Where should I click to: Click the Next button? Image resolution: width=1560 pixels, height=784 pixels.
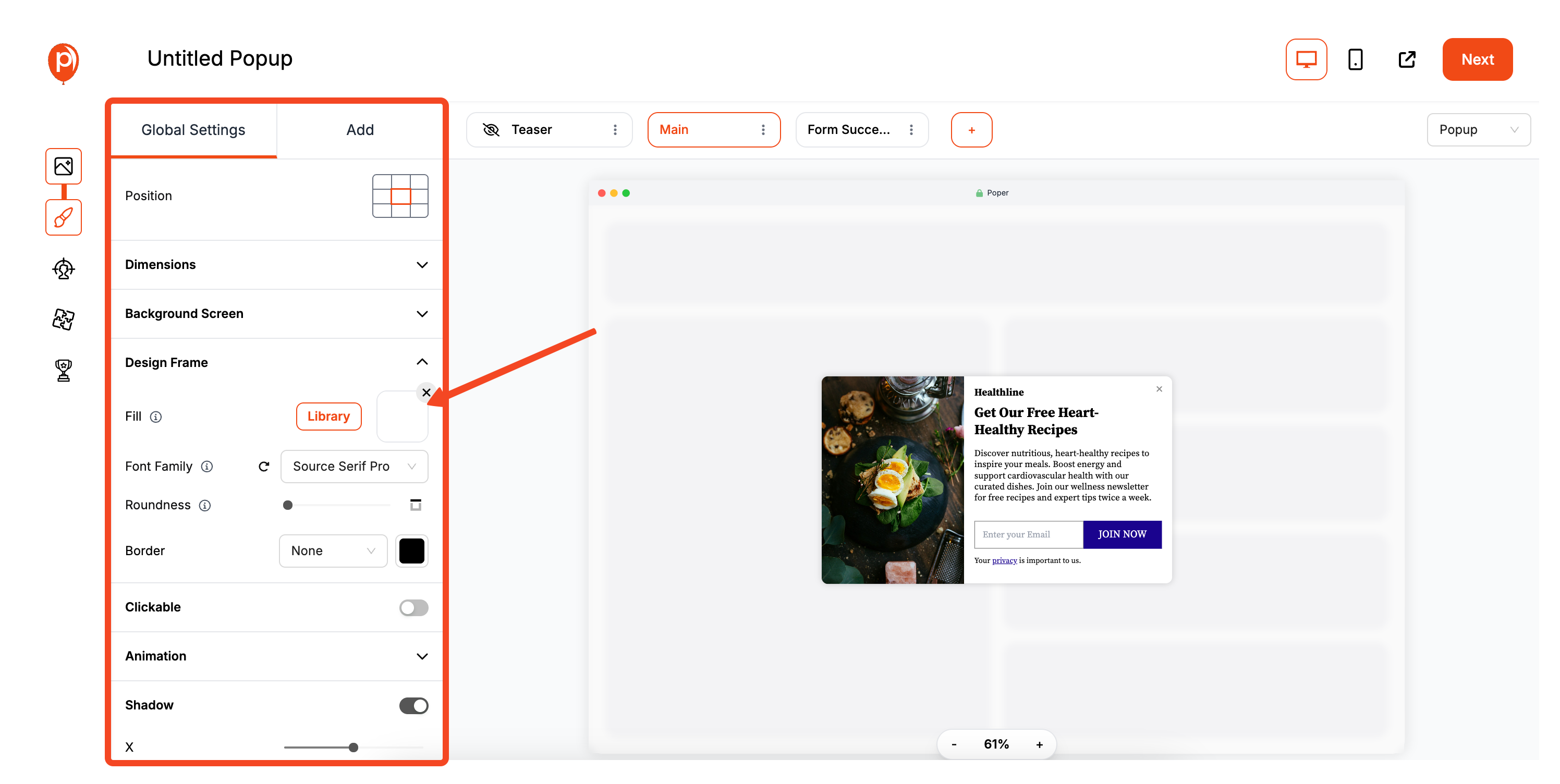pos(1477,59)
